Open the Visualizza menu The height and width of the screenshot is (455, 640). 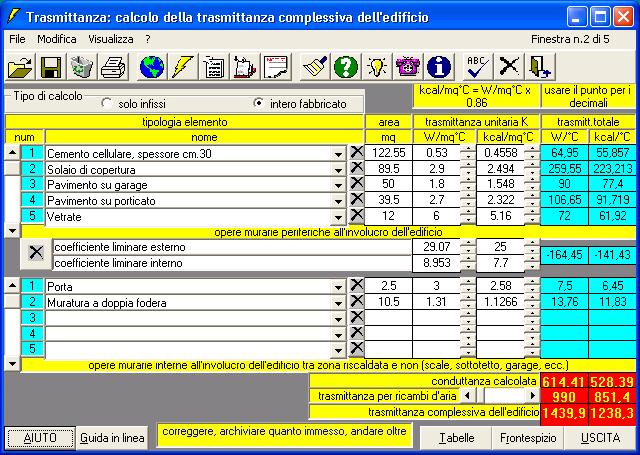click(110, 38)
